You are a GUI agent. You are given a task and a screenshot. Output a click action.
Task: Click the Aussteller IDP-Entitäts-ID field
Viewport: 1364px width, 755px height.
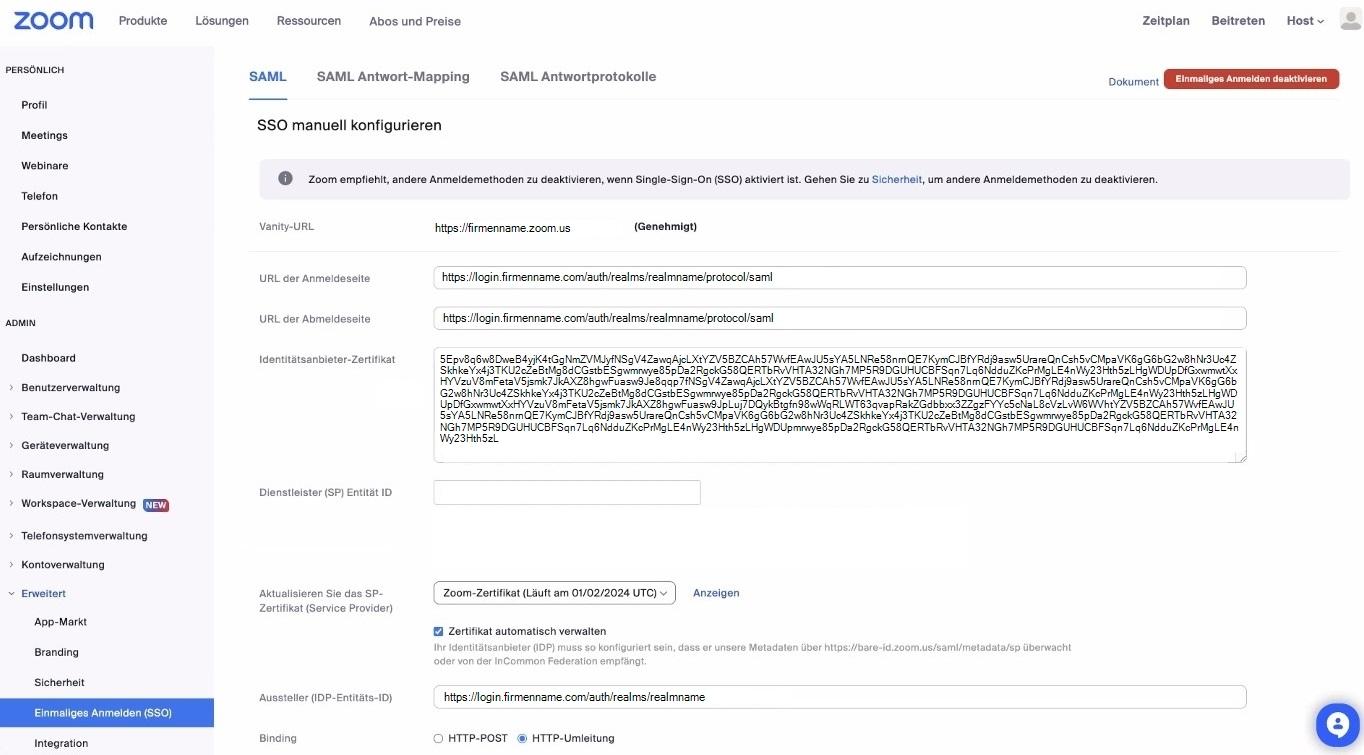tap(840, 697)
